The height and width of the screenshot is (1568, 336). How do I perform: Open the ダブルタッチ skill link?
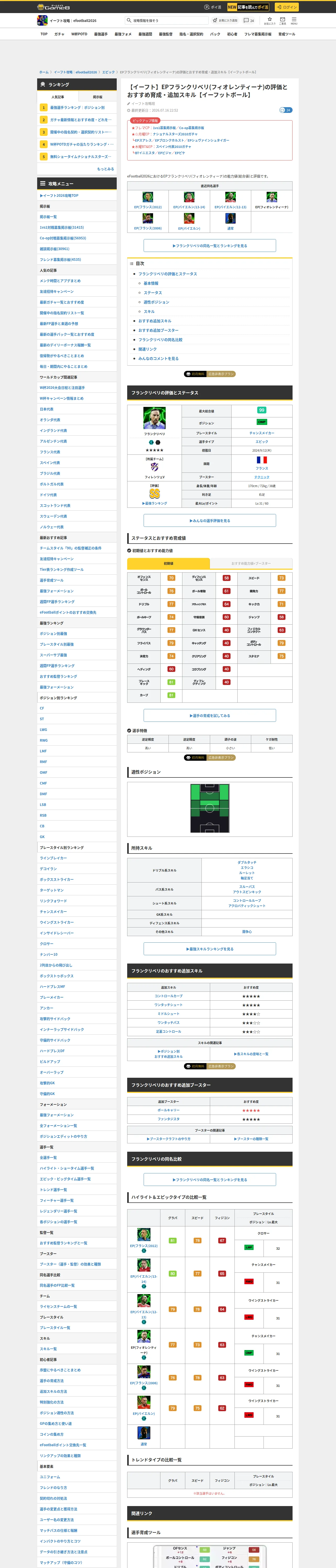pos(247,862)
